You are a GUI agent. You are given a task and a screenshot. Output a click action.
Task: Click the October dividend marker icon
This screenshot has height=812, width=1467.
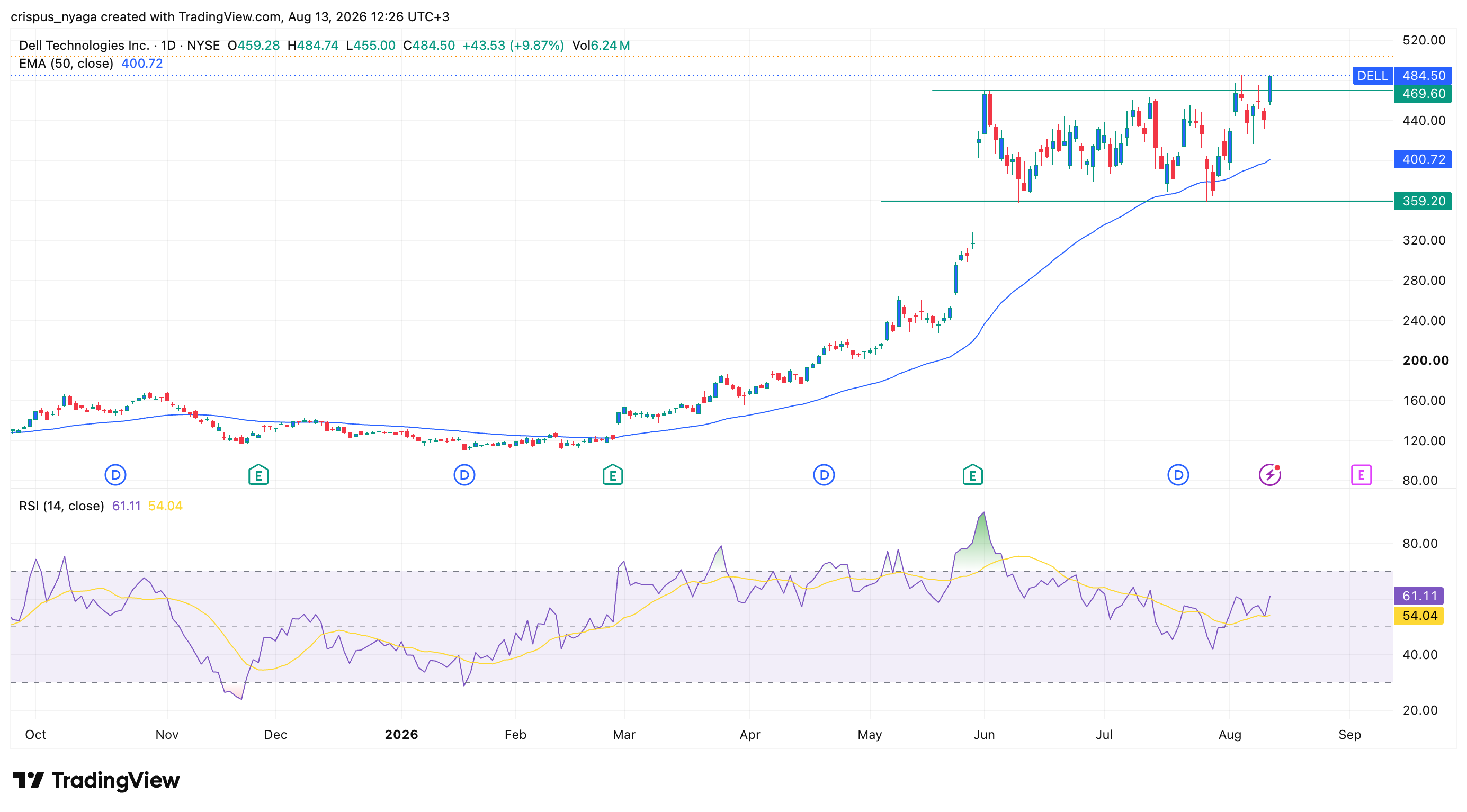point(115,475)
